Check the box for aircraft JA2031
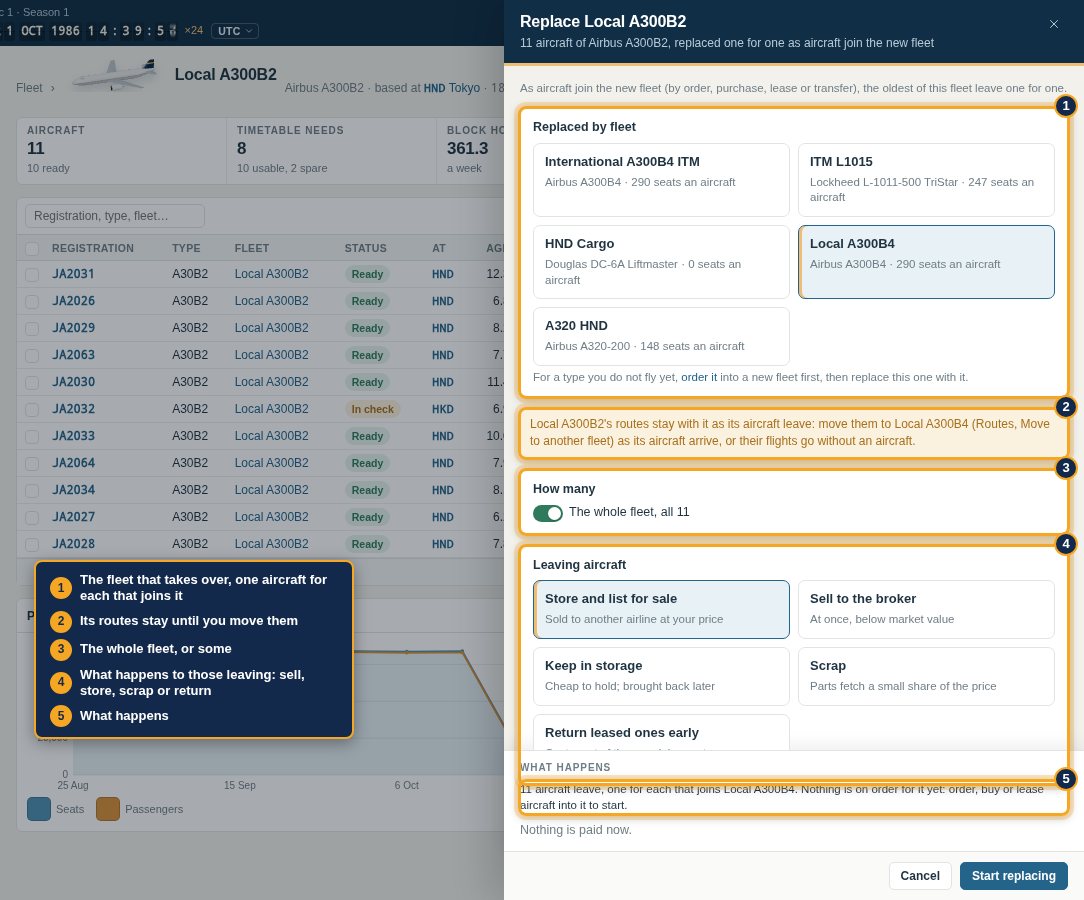The height and width of the screenshot is (900, 1084). [32, 274]
